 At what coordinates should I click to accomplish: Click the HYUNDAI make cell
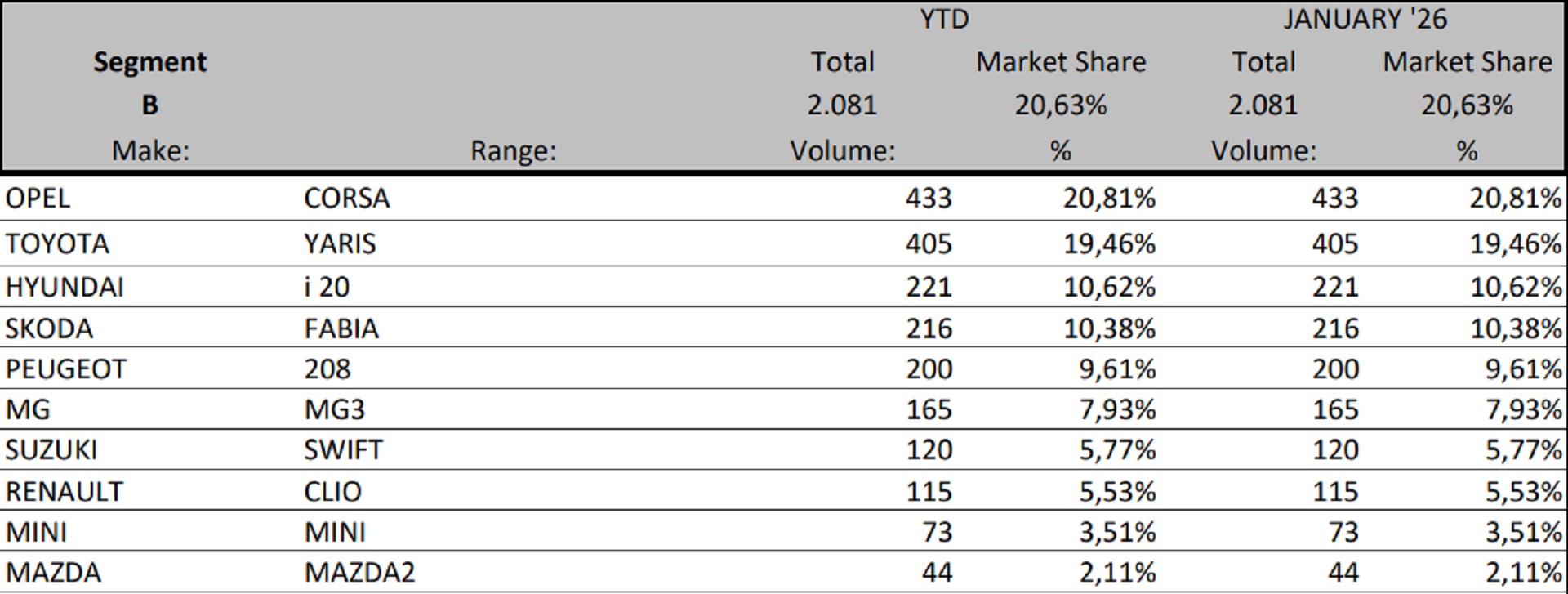click(65, 288)
